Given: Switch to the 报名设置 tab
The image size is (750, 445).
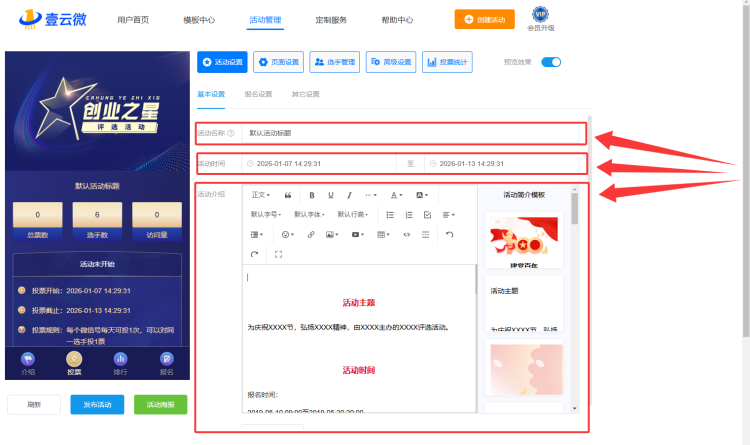Looking at the screenshot, I should click(x=258, y=94).
